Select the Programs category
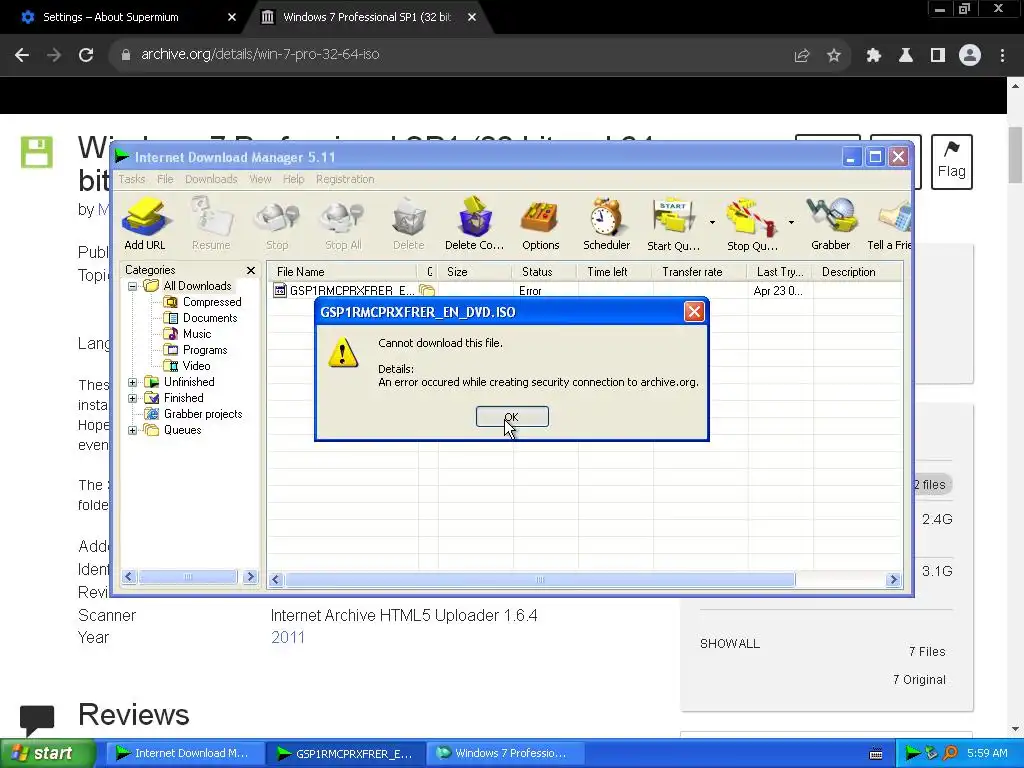The height and width of the screenshot is (768, 1024). pos(196,350)
